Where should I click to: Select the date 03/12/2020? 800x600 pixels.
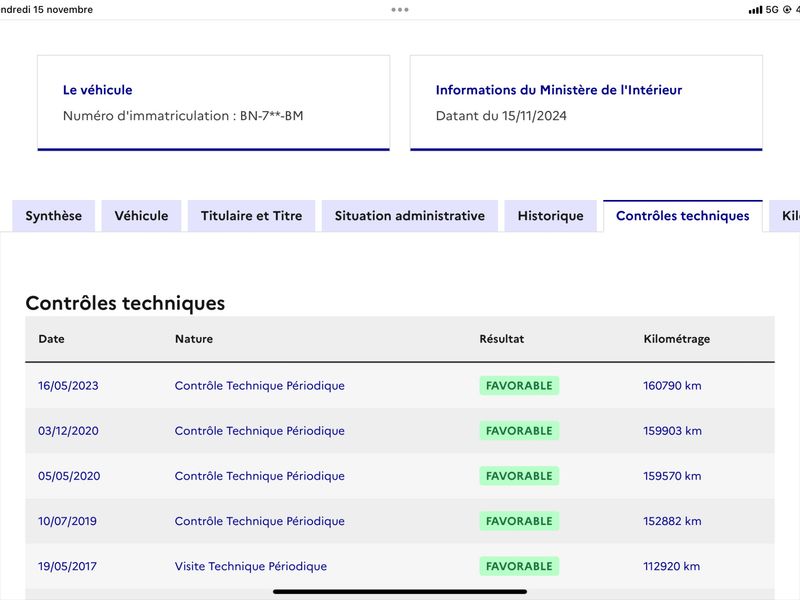[x=68, y=431]
